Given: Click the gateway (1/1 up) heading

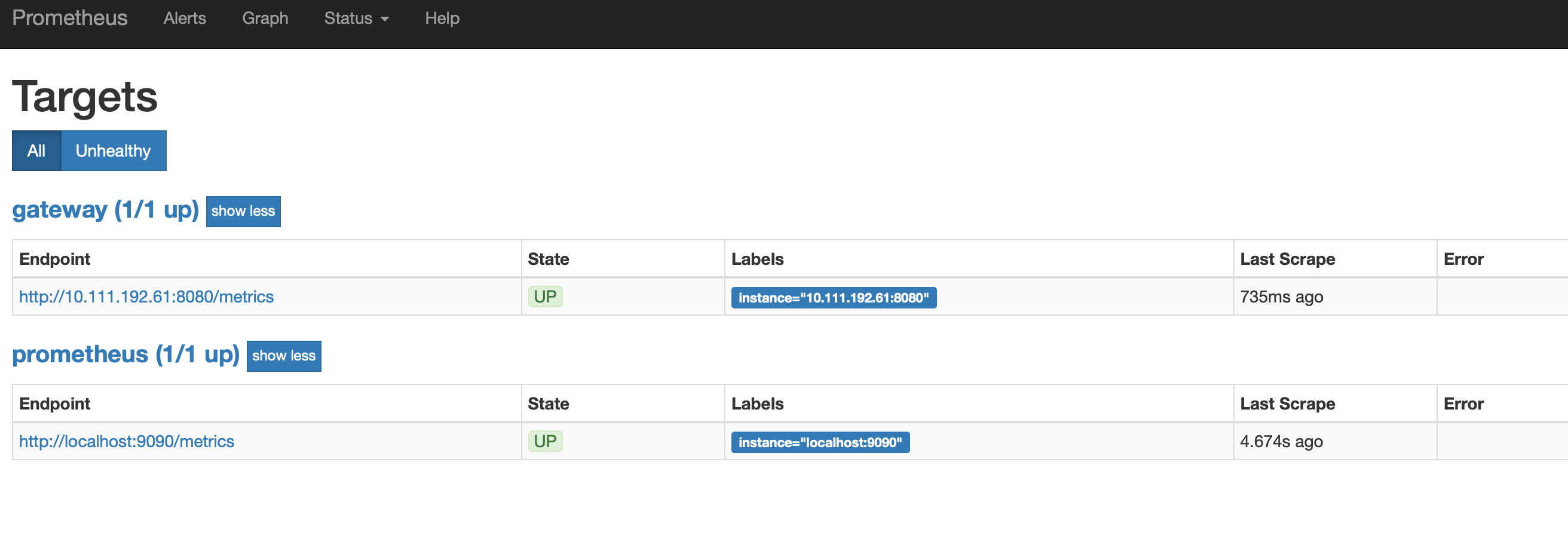Looking at the screenshot, I should (x=105, y=210).
